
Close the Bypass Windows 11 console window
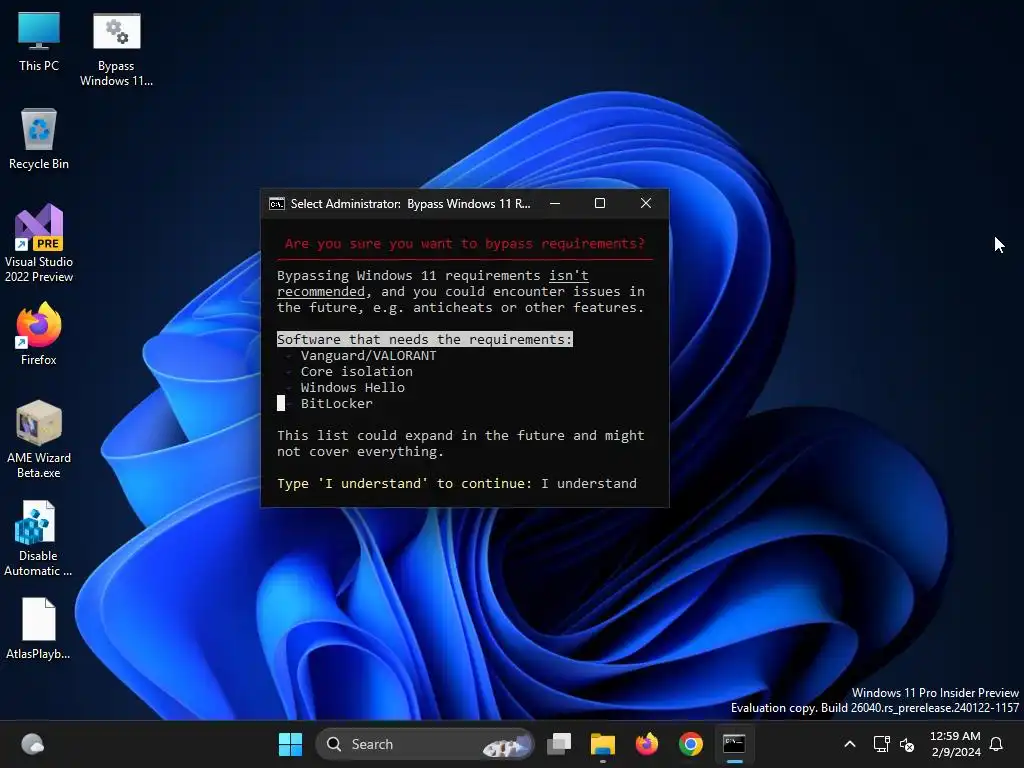(646, 204)
